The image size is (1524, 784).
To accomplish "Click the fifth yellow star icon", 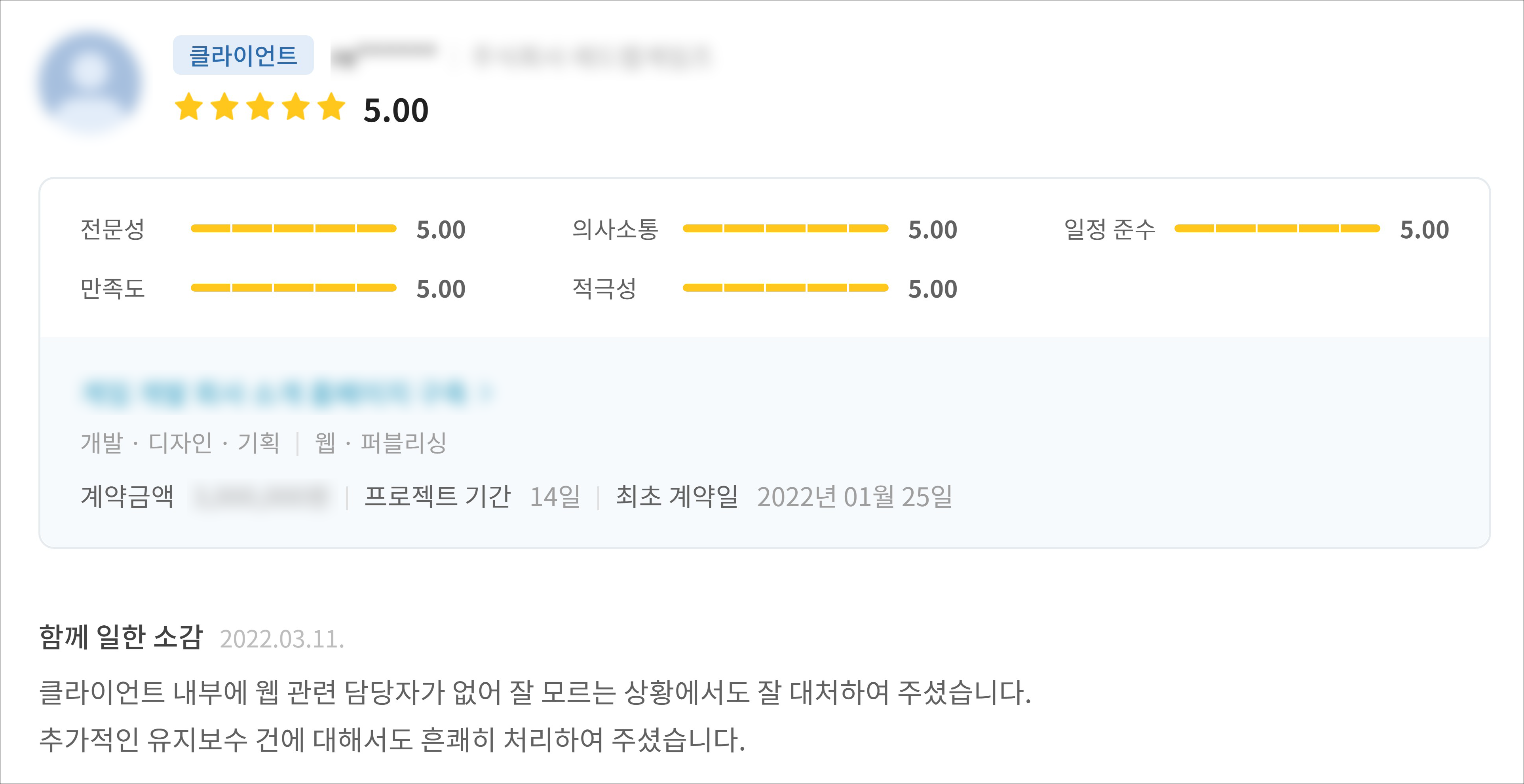I will 331,107.
